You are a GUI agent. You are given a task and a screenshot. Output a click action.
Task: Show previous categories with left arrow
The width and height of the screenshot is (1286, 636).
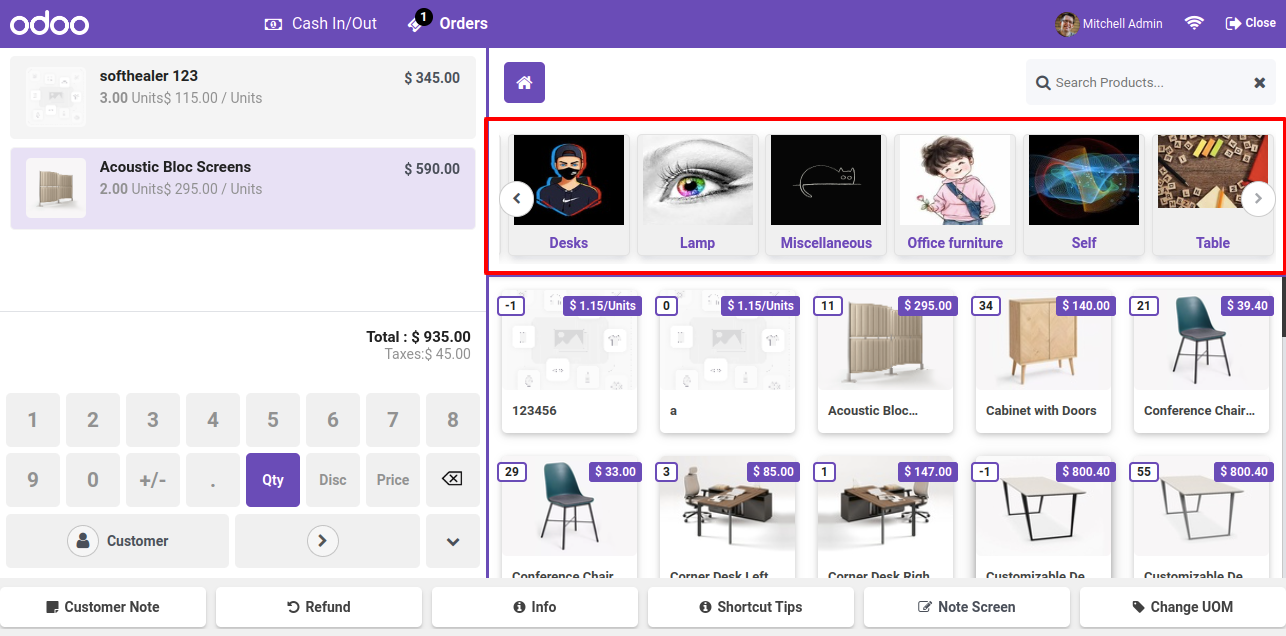click(516, 198)
